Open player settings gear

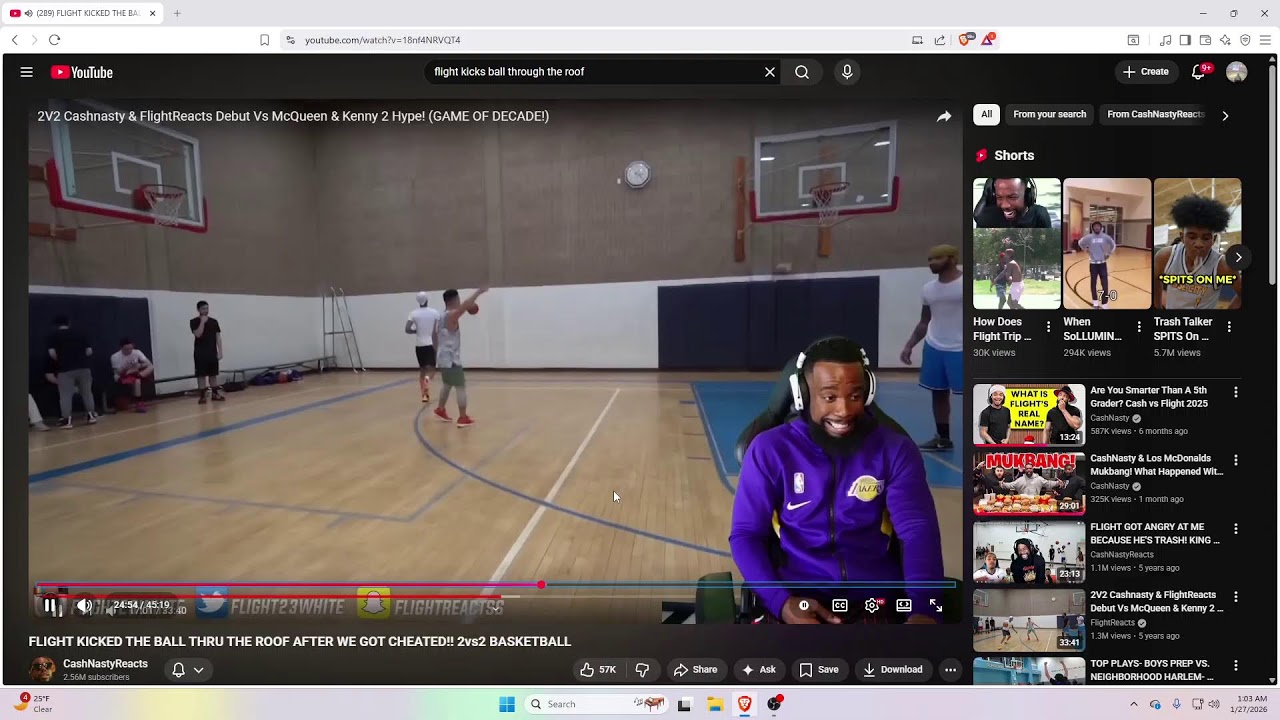(872, 605)
